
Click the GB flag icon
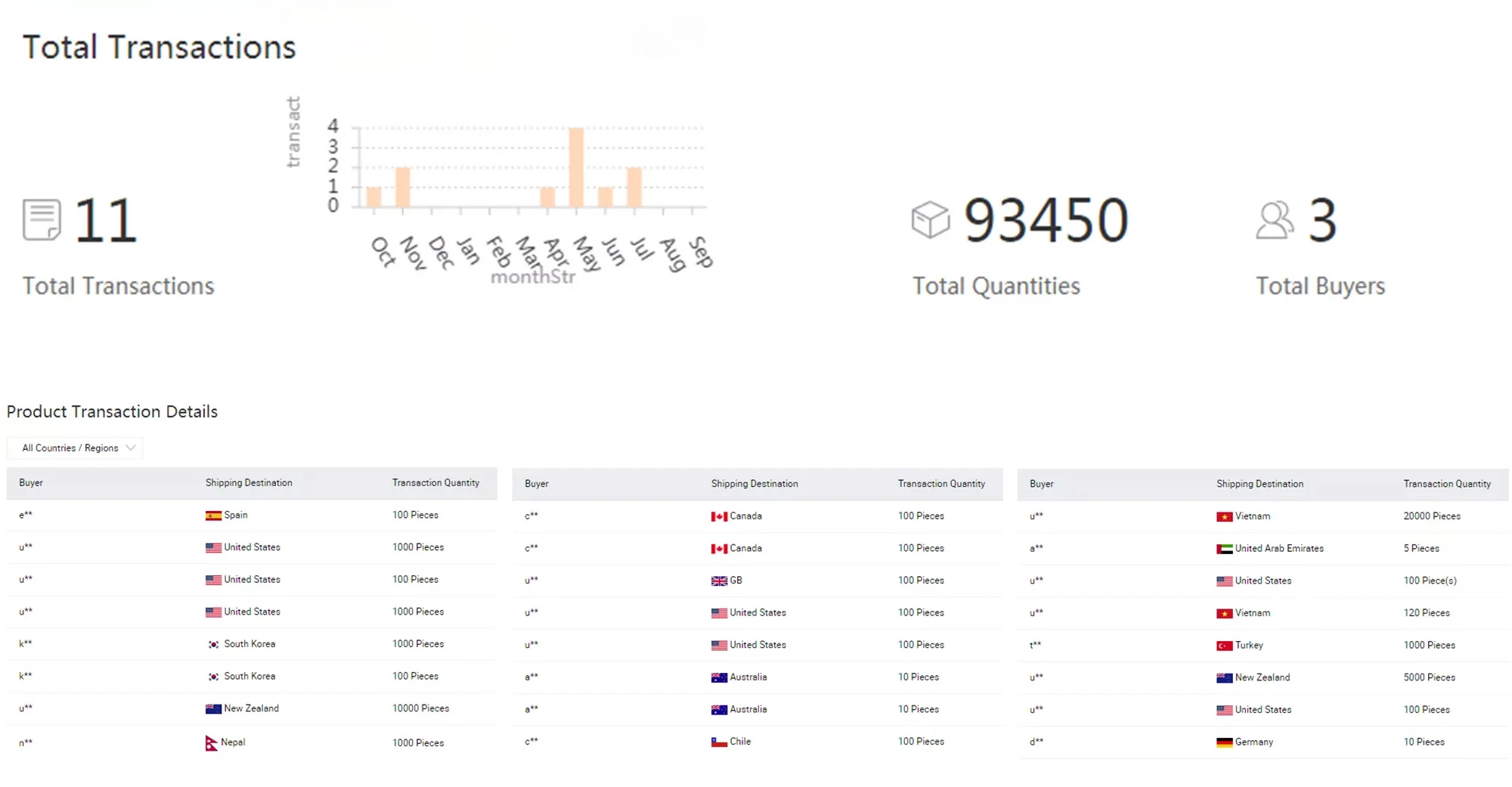[719, 581]
